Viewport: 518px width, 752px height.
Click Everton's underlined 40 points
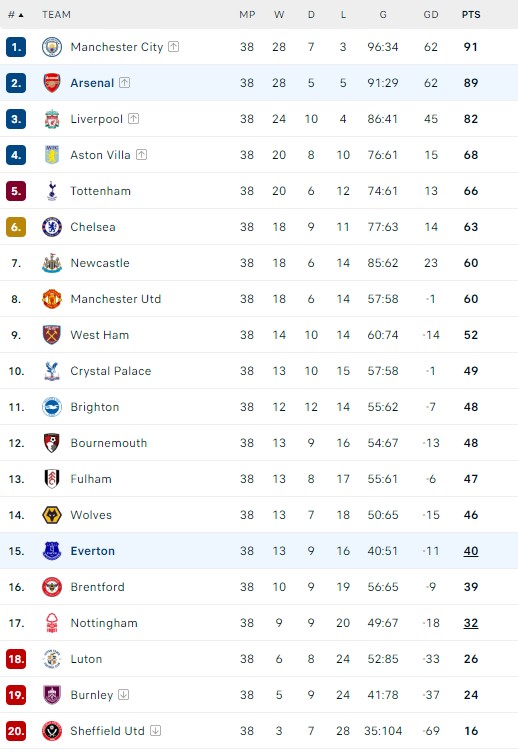click(x=471, y=551)
